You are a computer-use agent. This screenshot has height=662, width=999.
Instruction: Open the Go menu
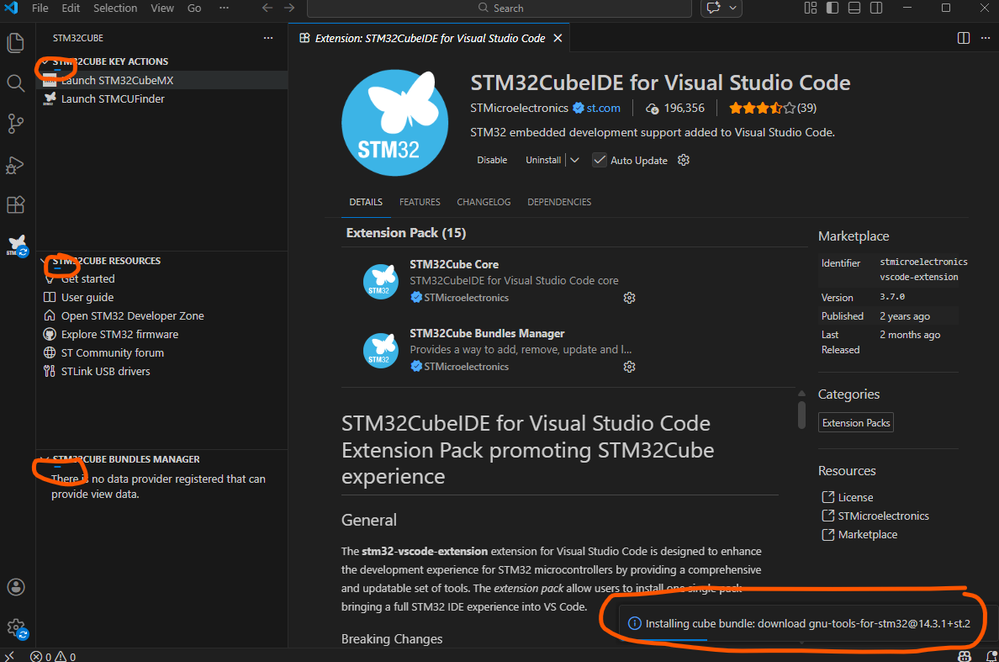coord(194,8)
